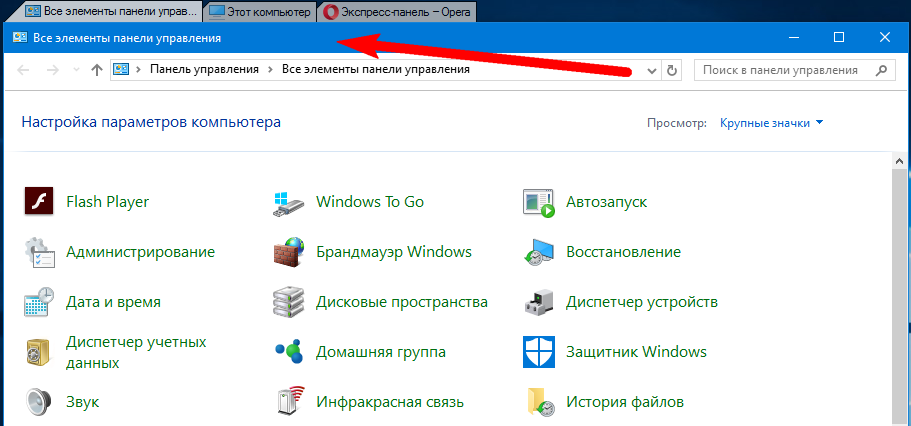Click the Домашняя группа spheres icon
This screenshot has width=911, height=426.
click(289, 352)
